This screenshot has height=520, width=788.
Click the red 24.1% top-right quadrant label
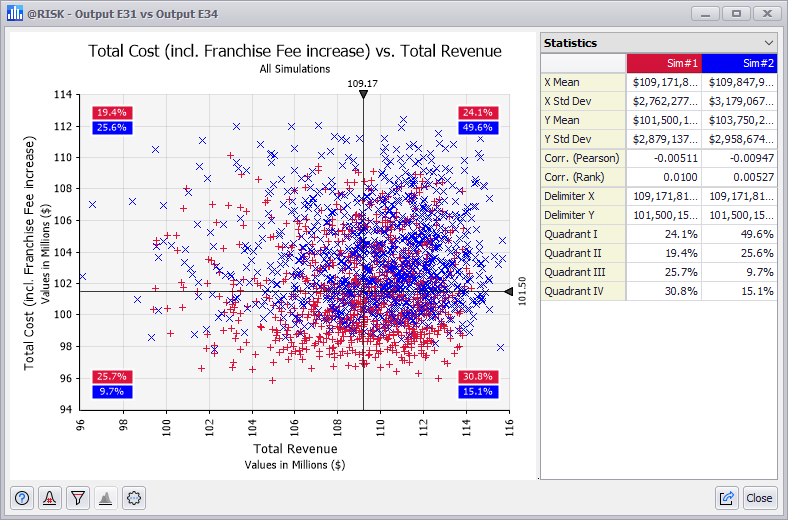point(477,112)
